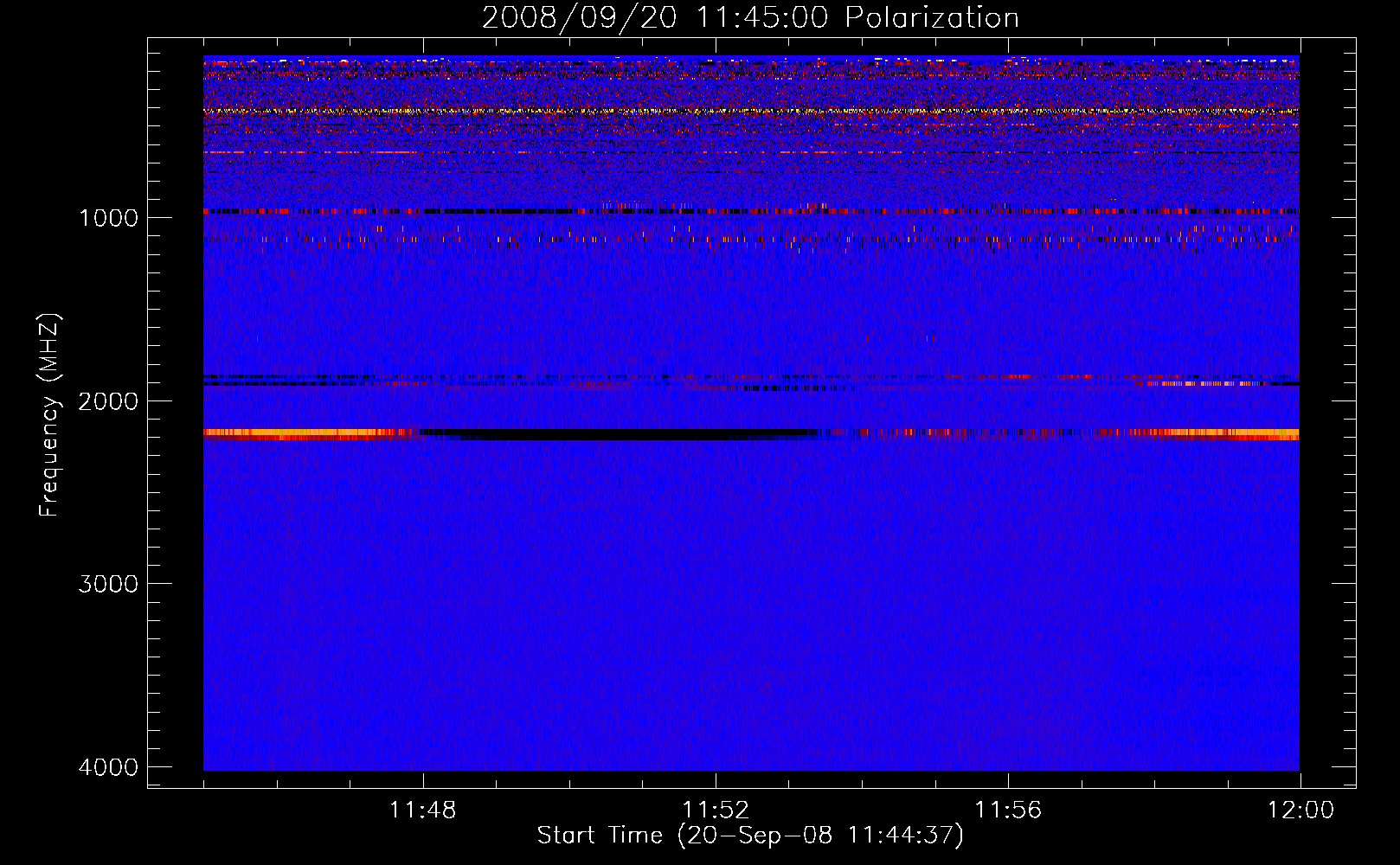Click the 2000 frequency tick label
Viewport: 1400px width, 865px height.
coord(108,400)
